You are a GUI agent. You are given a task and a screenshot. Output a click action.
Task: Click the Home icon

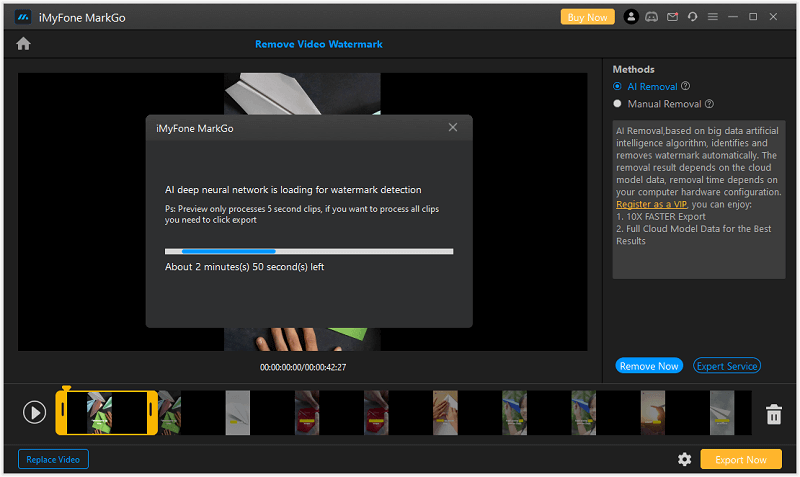[x=23, y=44]
